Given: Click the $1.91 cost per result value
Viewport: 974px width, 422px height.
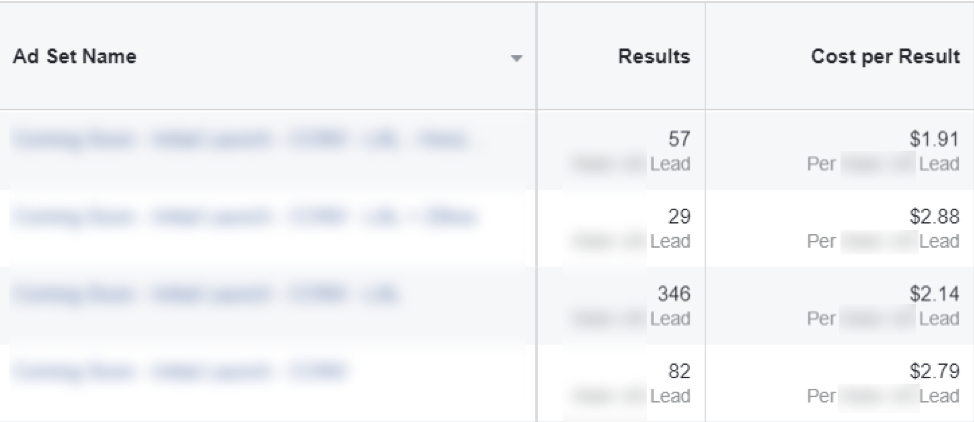Looking at the screenshot, I should click(x=934, y=139).
